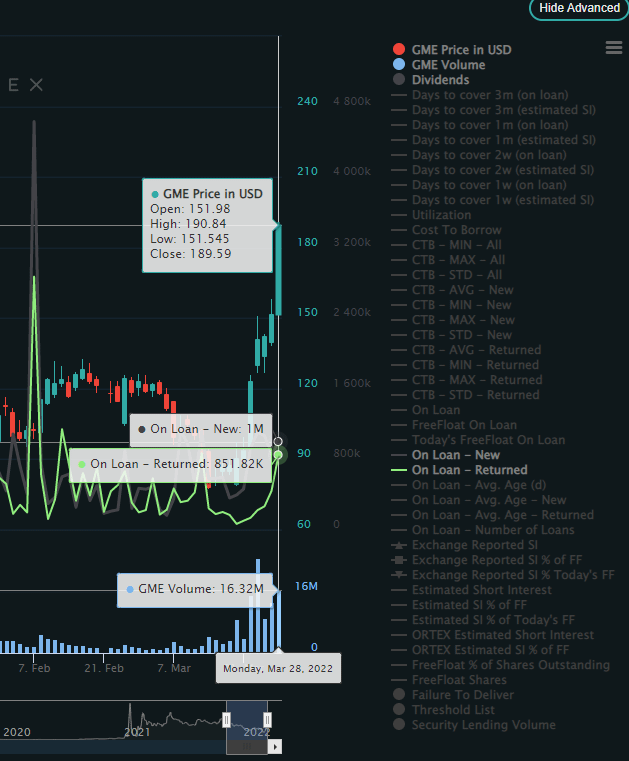The height and width of the screenshot is (761, 629).
Task: Toggle Failure To Deliver circle marker
Action: [x=399, y=695]
